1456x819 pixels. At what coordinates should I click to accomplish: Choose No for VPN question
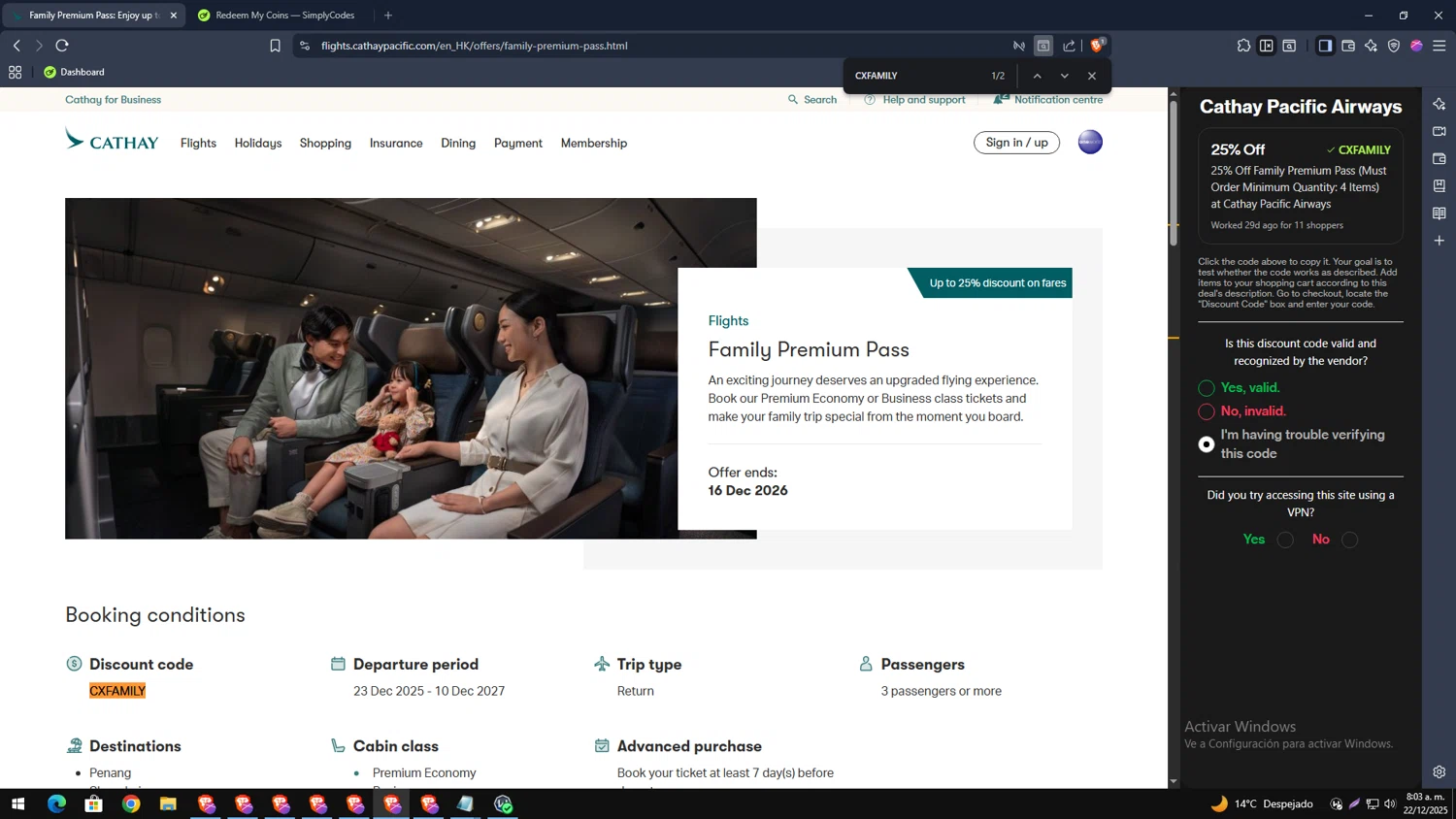pos(1349,540)
